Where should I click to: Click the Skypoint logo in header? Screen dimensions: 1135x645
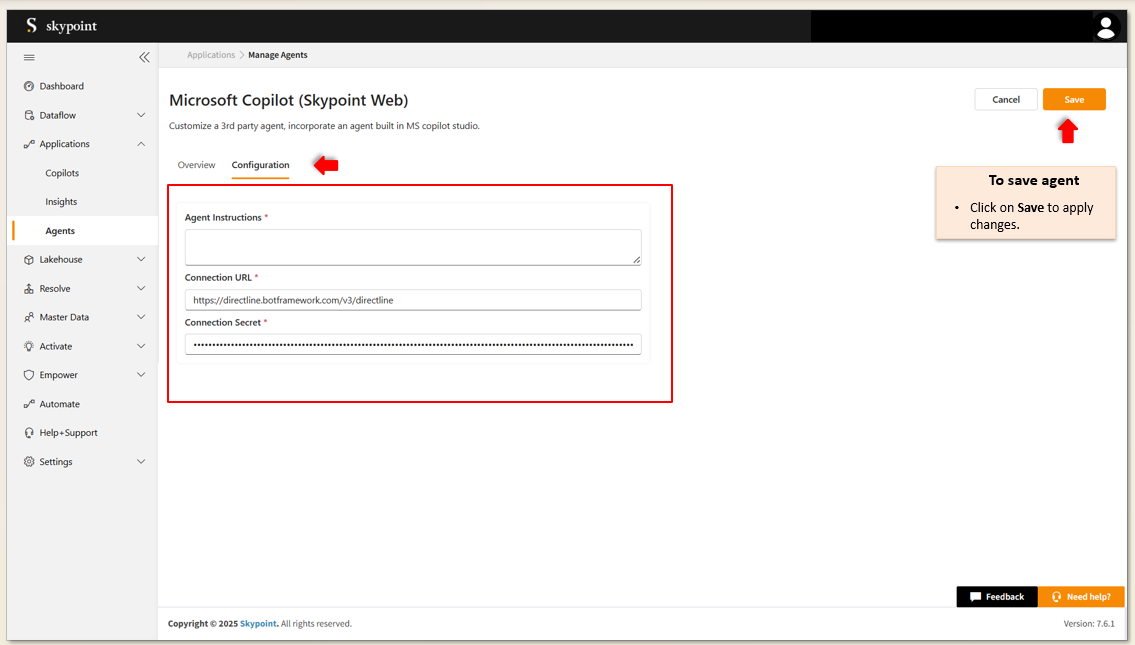pos(61,26)
